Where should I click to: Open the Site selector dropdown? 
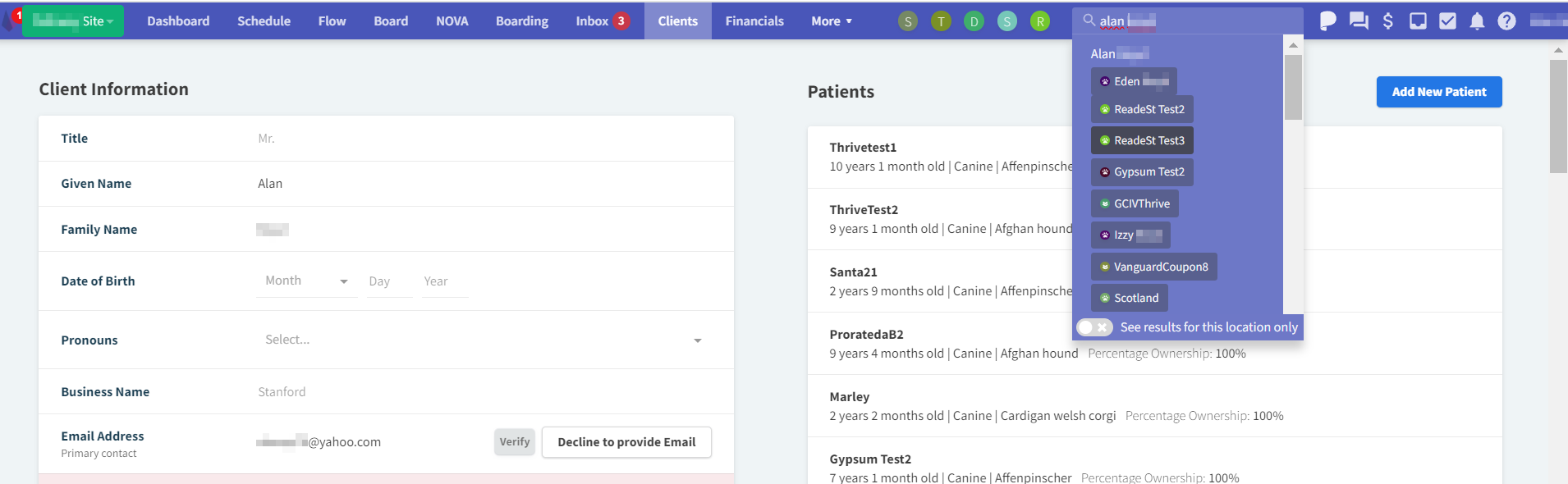(73, 21)
